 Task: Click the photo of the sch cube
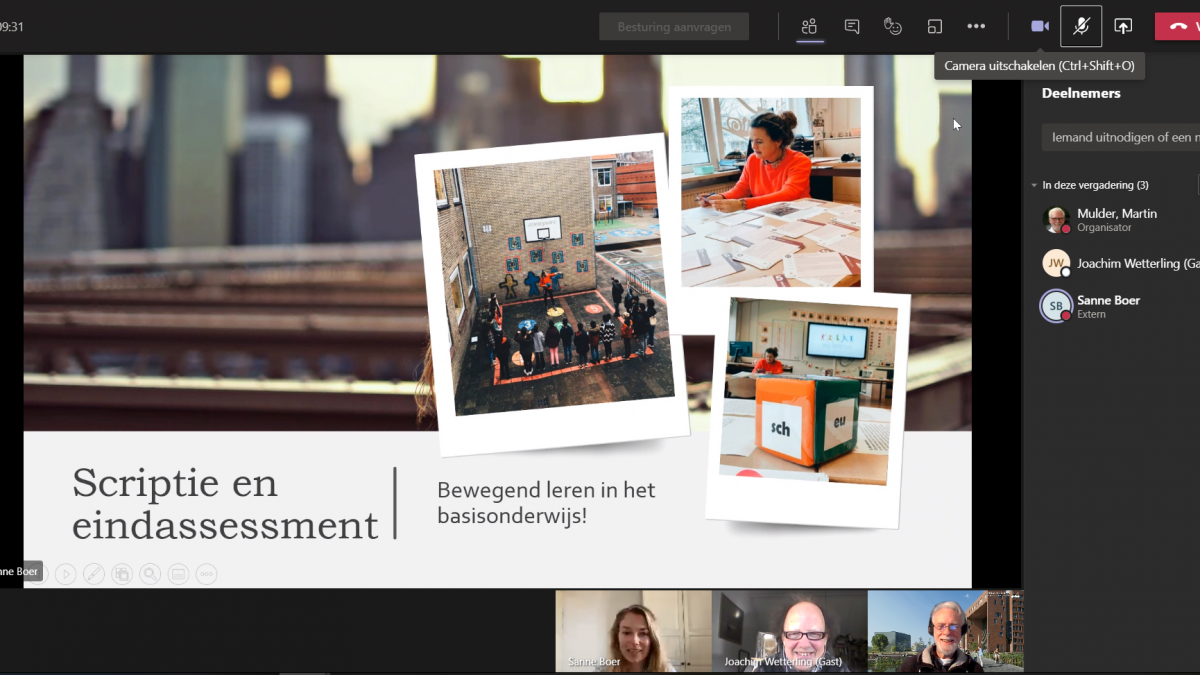point(807,392)
